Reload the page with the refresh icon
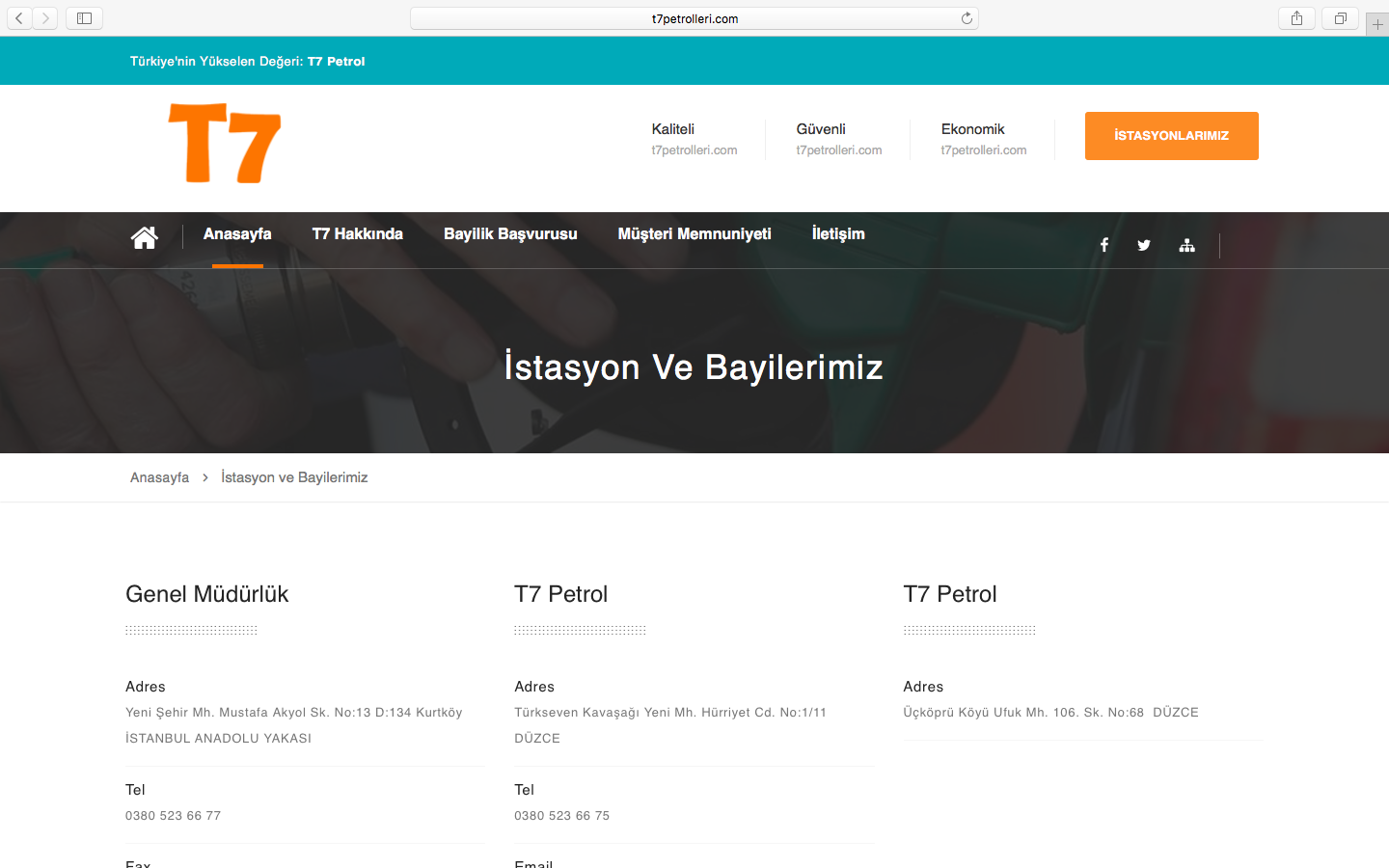 [x=967, y=18]
